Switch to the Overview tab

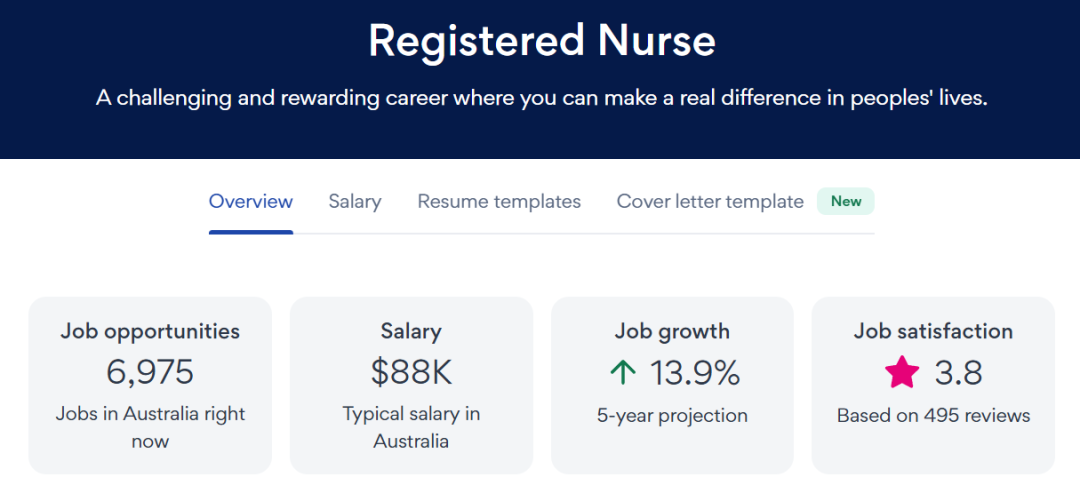pos(251,201)
